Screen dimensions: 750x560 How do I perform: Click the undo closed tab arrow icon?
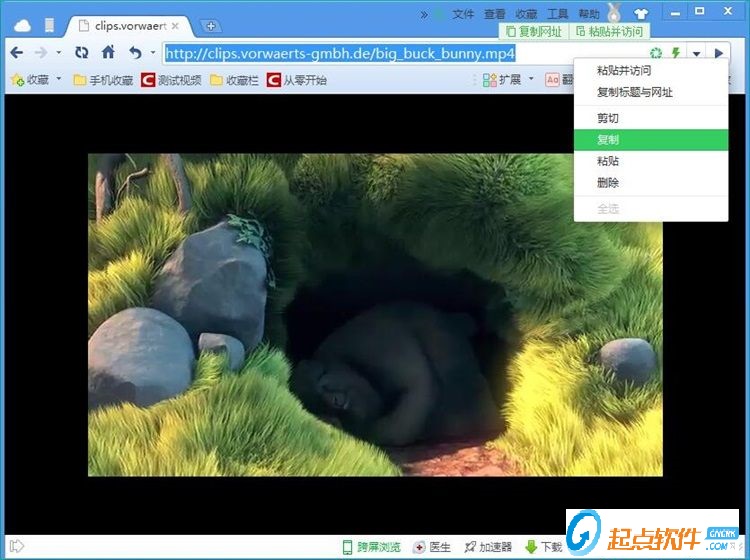pyautogui.click(x=136, y=53)
